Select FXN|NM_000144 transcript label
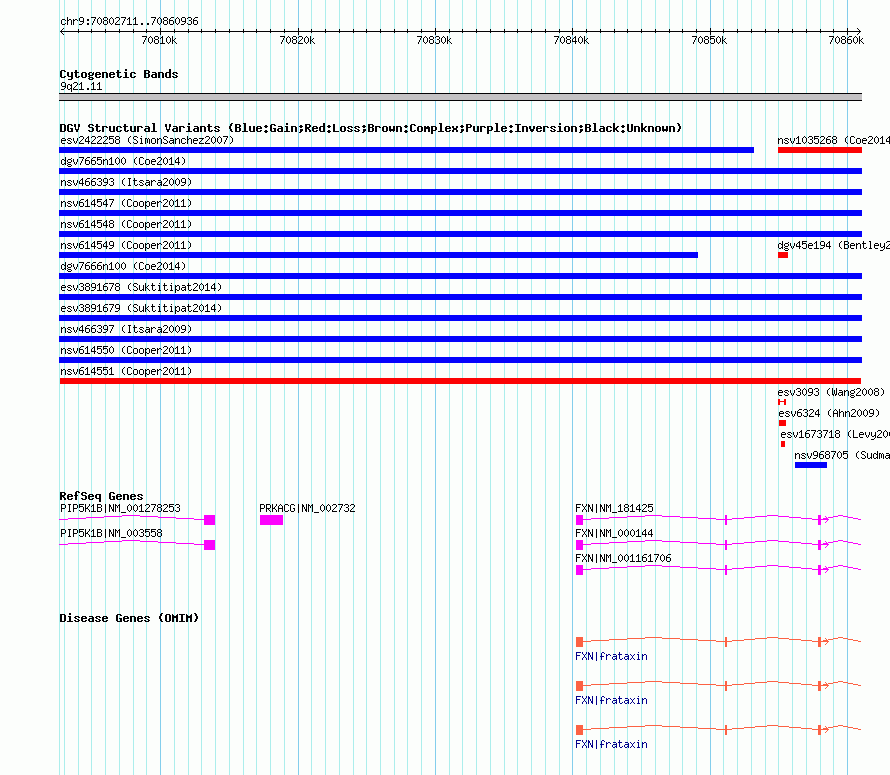Viewport: 890px width, 775px height. click(614, 533)
